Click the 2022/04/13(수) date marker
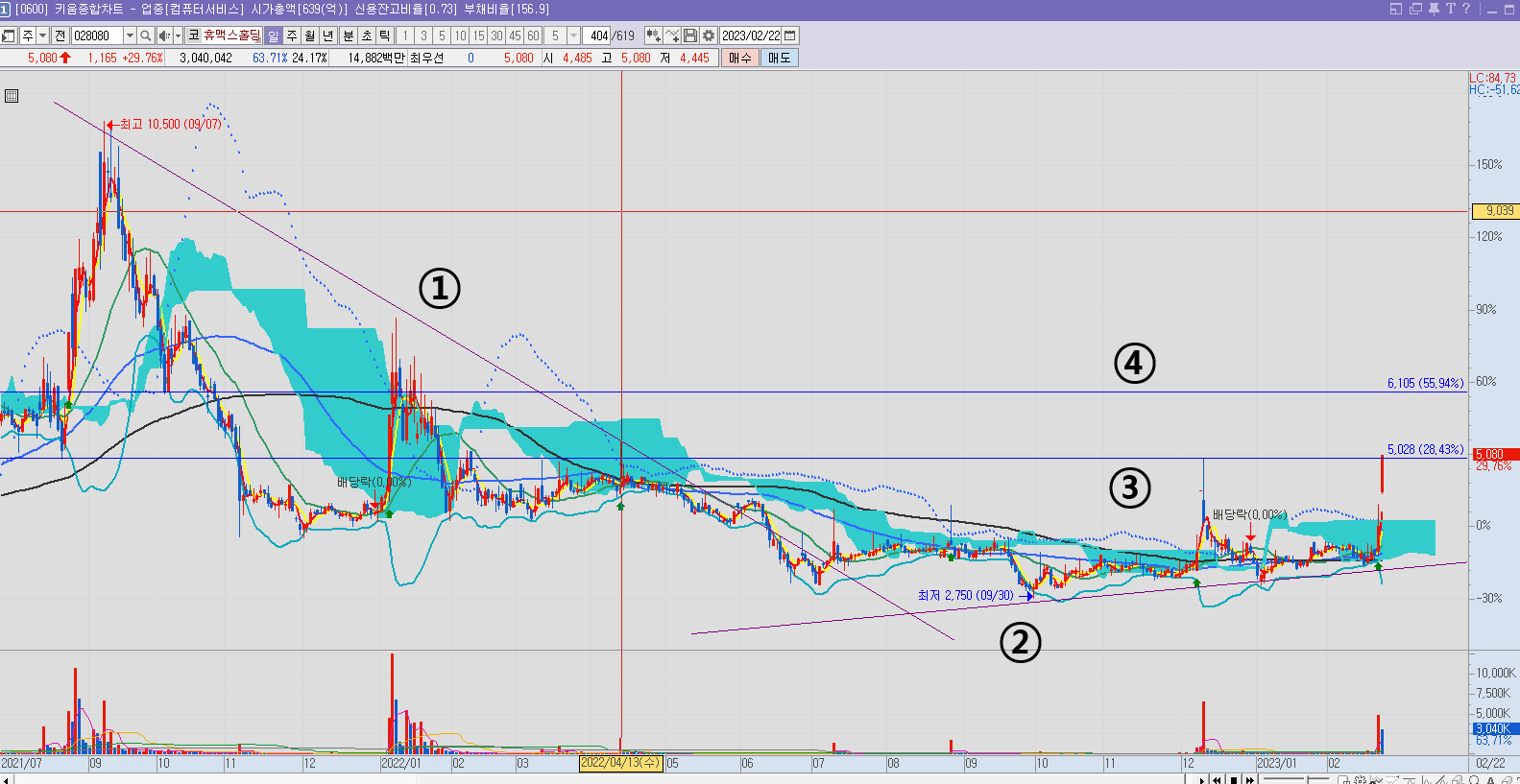This screenshot has height=784, width=1520. [x=621, y=763]
